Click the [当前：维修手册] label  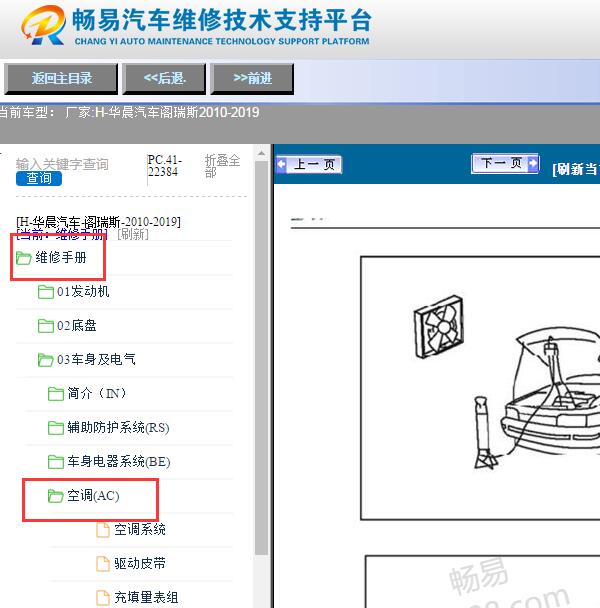(62, 235)
